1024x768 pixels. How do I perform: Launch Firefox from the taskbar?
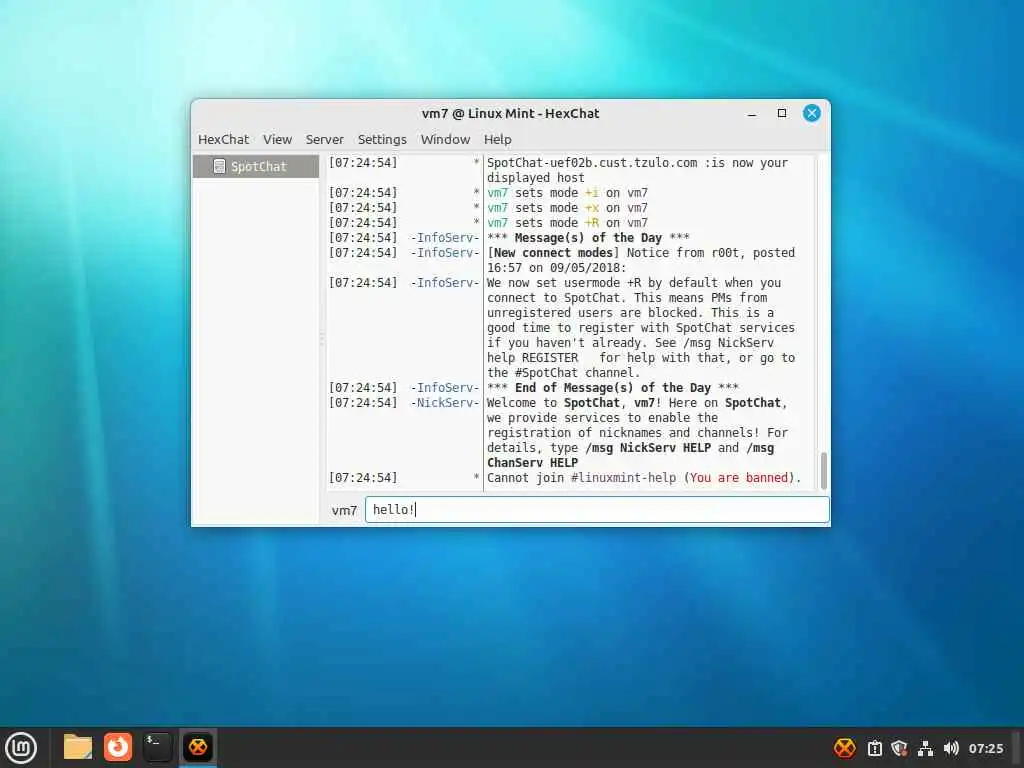pyautogui.click(x=118, y=747)
